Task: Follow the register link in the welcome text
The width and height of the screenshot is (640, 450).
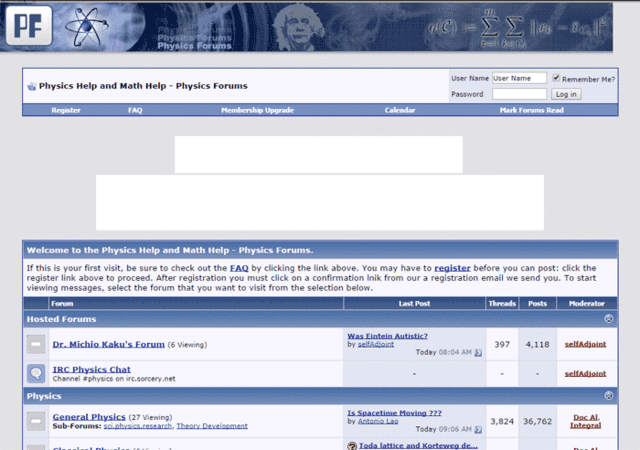Action: pyautogui.click(x=452, y=268)
